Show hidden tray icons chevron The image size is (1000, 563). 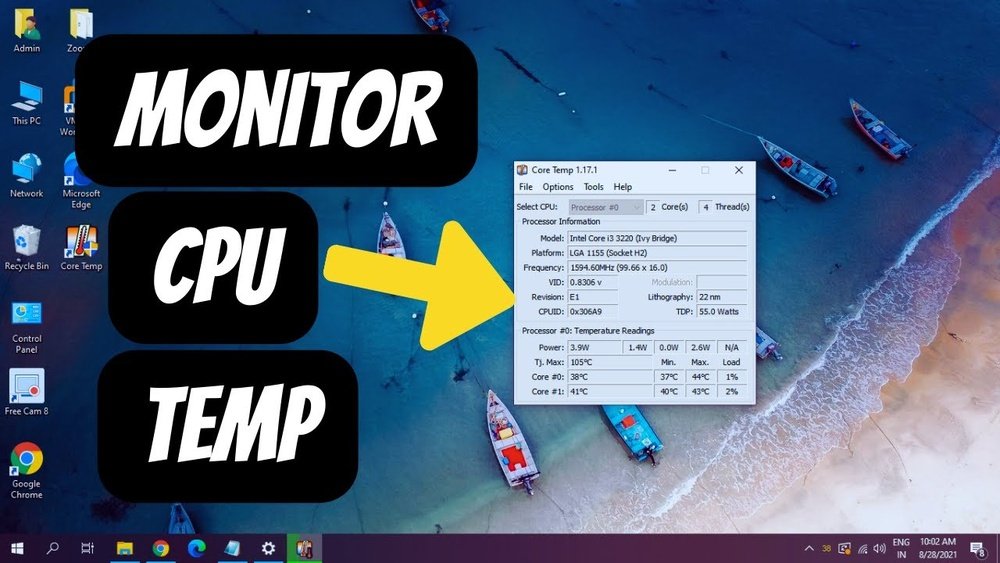[809, 548]
